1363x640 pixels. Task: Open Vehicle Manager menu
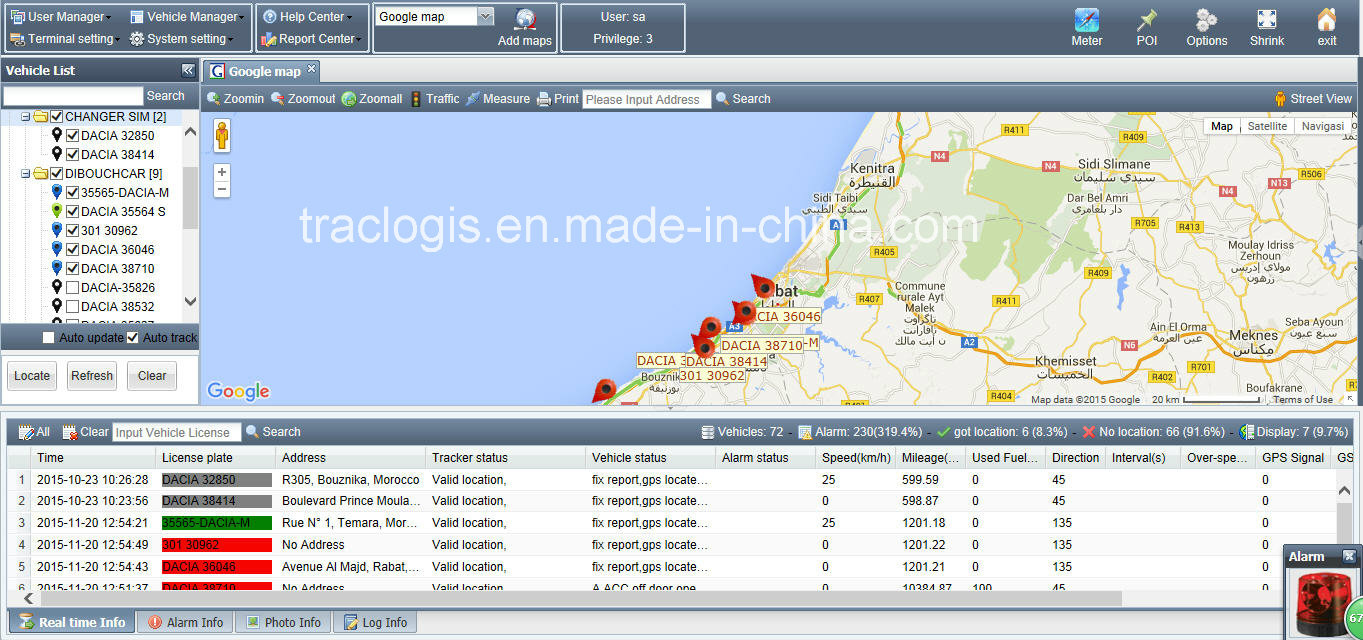[x=187, y=17]
